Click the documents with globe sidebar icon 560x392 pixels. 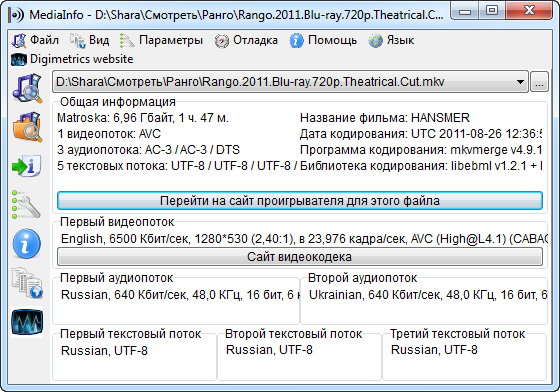click(x=27, y=283)
